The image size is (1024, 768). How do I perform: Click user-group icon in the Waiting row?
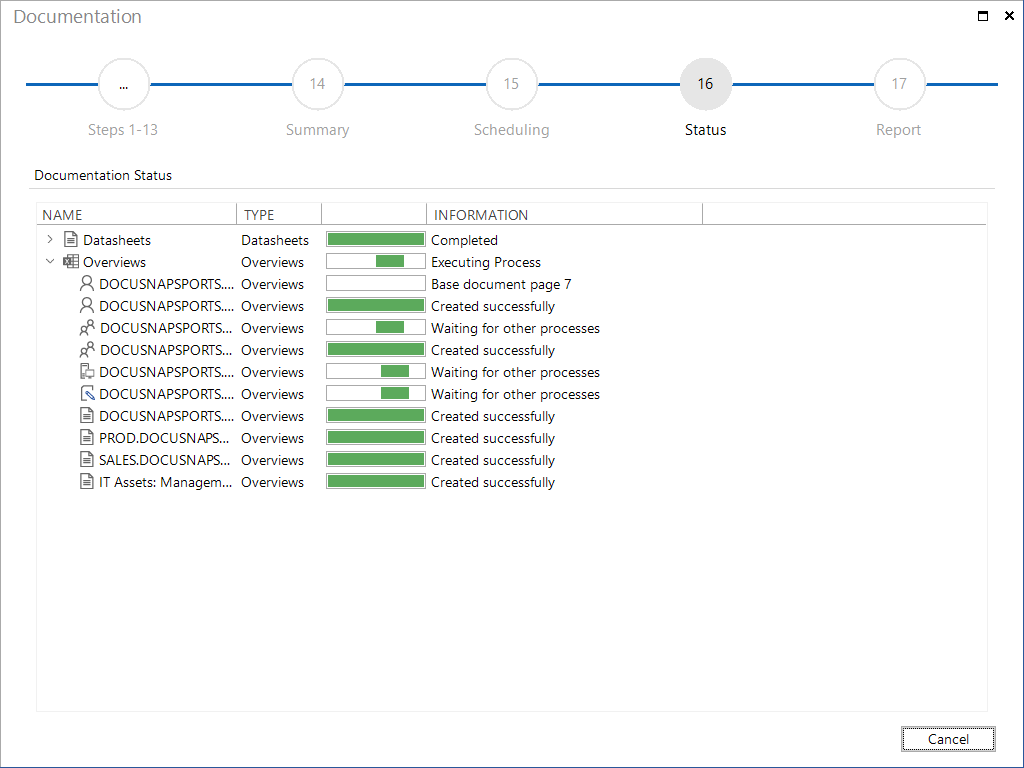point(87,328)
